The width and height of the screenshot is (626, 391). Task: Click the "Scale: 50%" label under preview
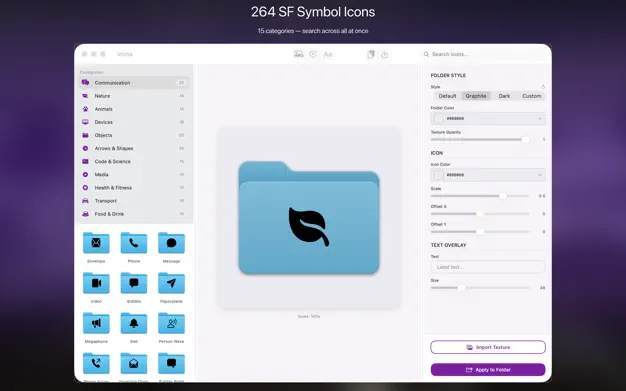click(309, 316)
